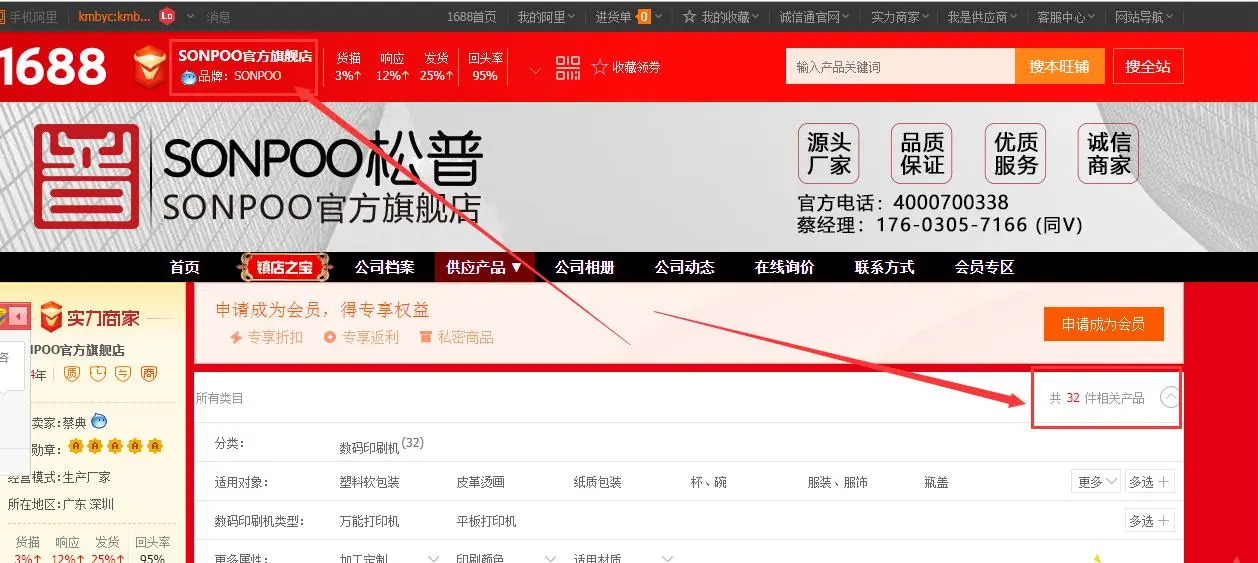Collapse the filter panel with round arrow

(x=1170, y=398)
